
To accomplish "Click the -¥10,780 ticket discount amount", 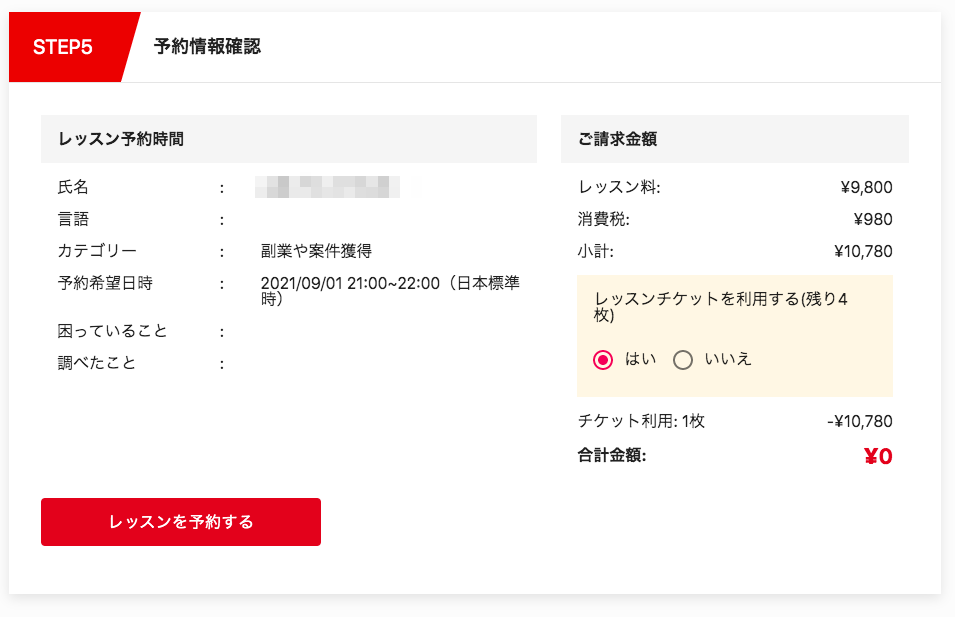I will [860, 421].
